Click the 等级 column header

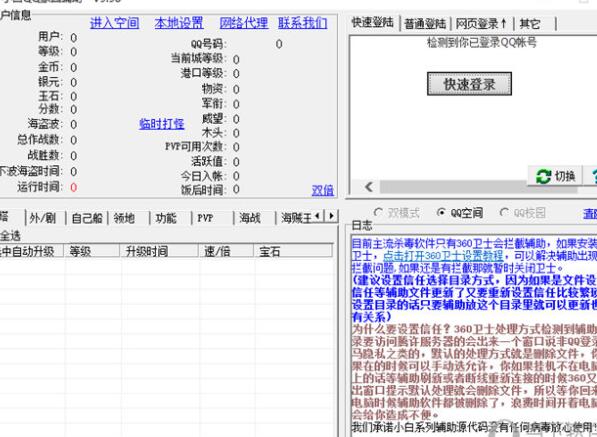[x=91, y=252]
